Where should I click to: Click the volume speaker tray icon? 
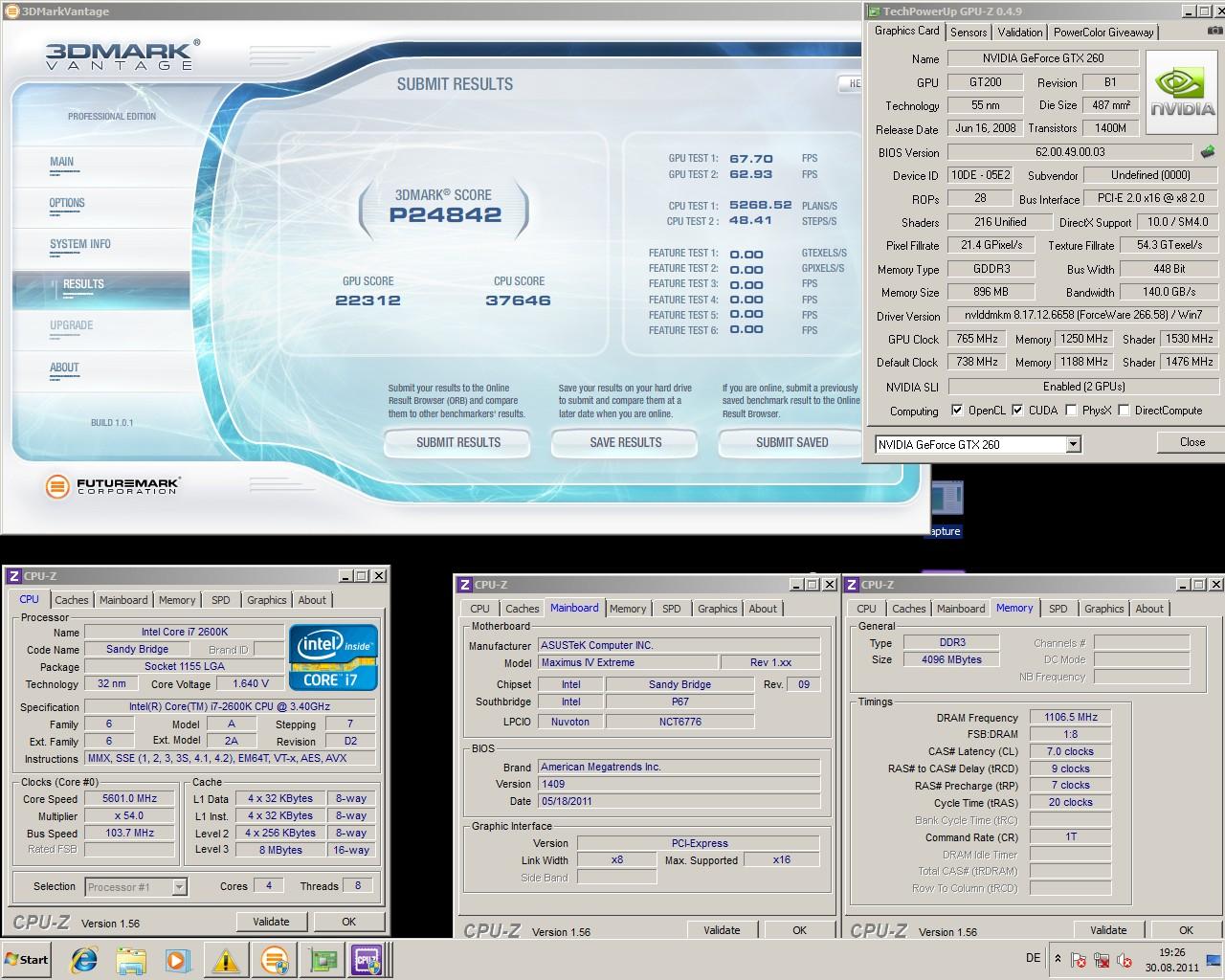click(1125, 959)
